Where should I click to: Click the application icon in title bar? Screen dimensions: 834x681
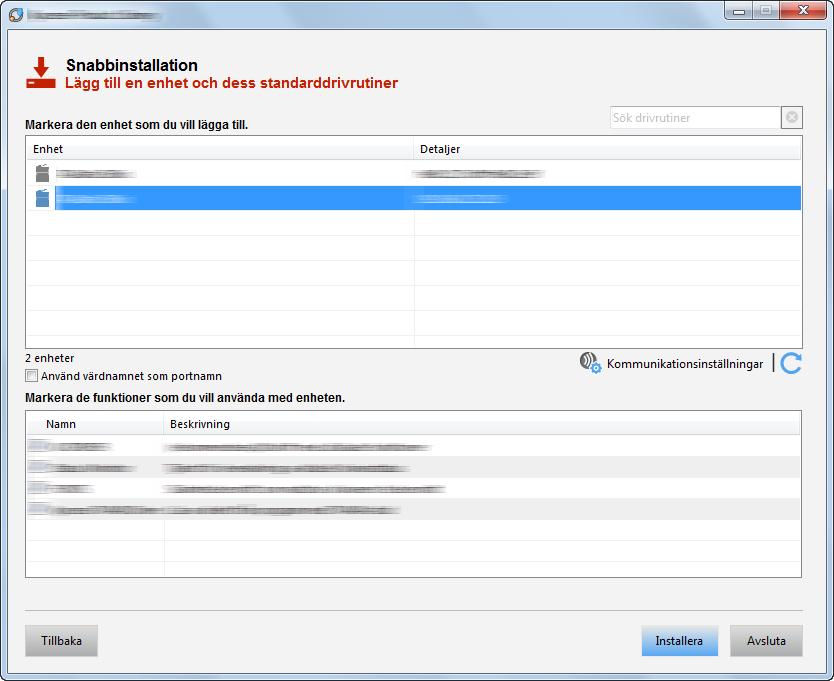click(16, 14)
